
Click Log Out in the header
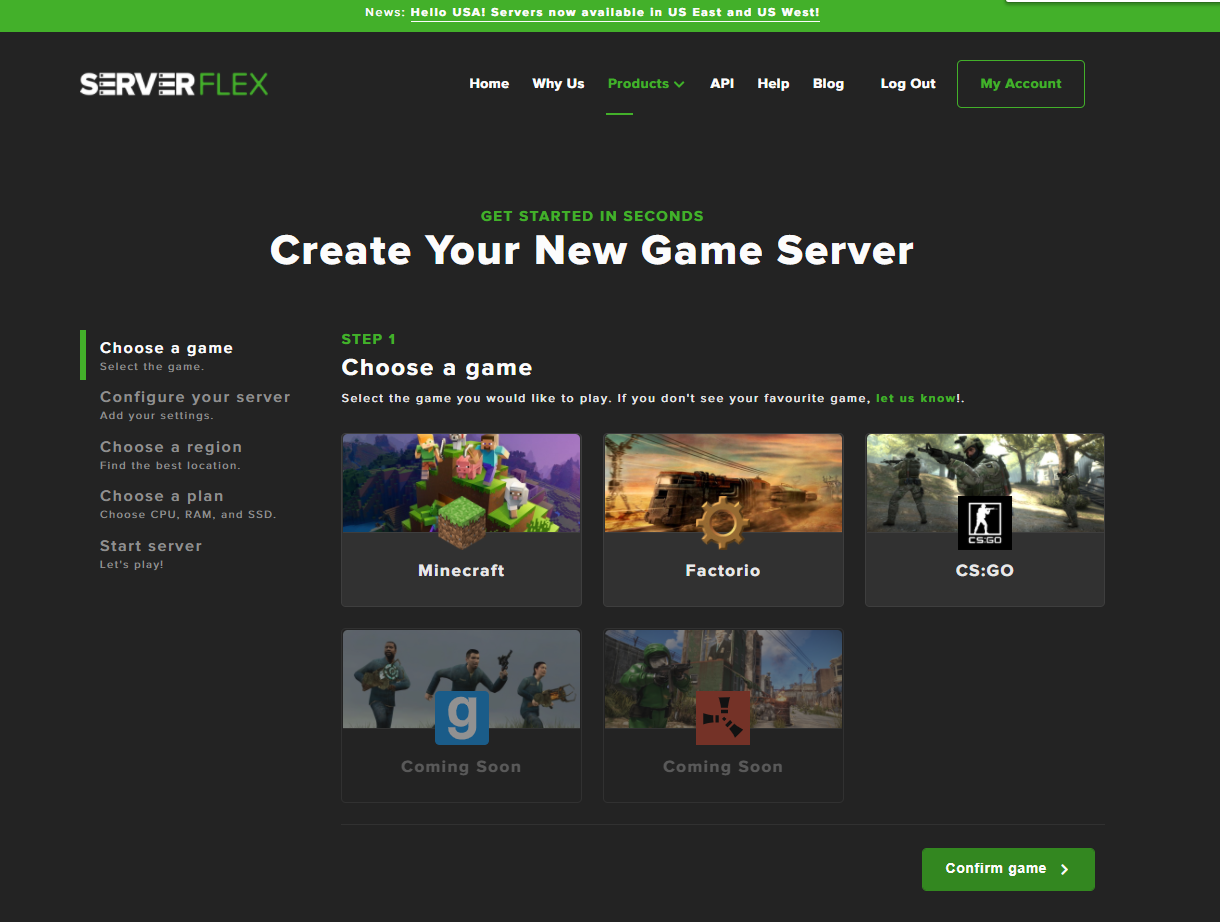(908, 84)
